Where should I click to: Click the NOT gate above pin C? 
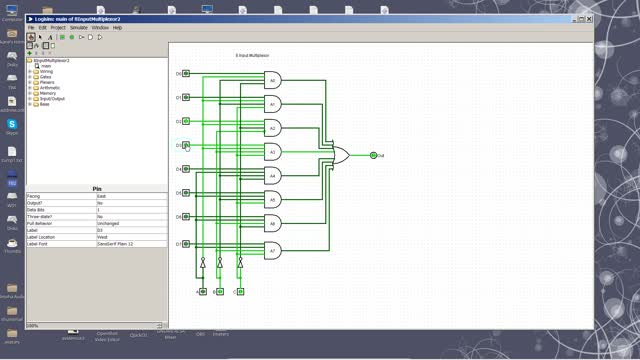coord(240,263)
